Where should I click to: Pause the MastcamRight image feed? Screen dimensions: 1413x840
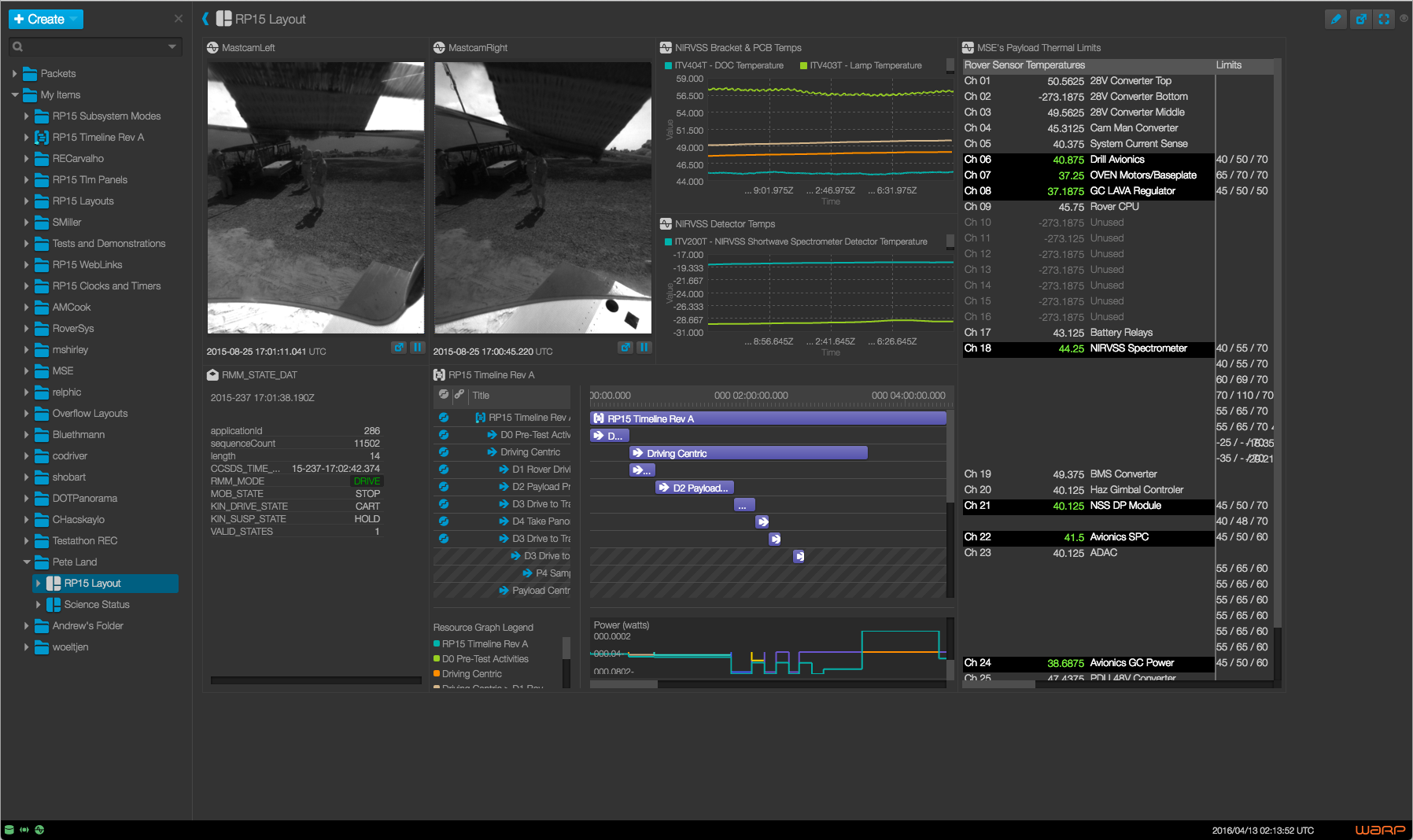(x=644, y=348)
